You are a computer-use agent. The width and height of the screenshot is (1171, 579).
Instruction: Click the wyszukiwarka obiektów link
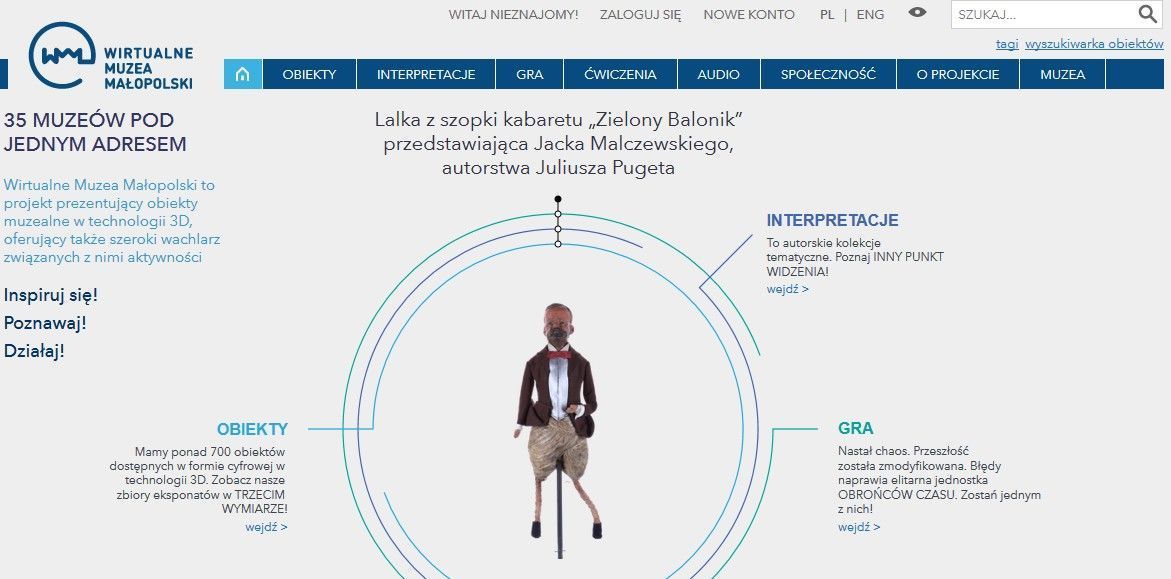click(x=1094, y=44)
